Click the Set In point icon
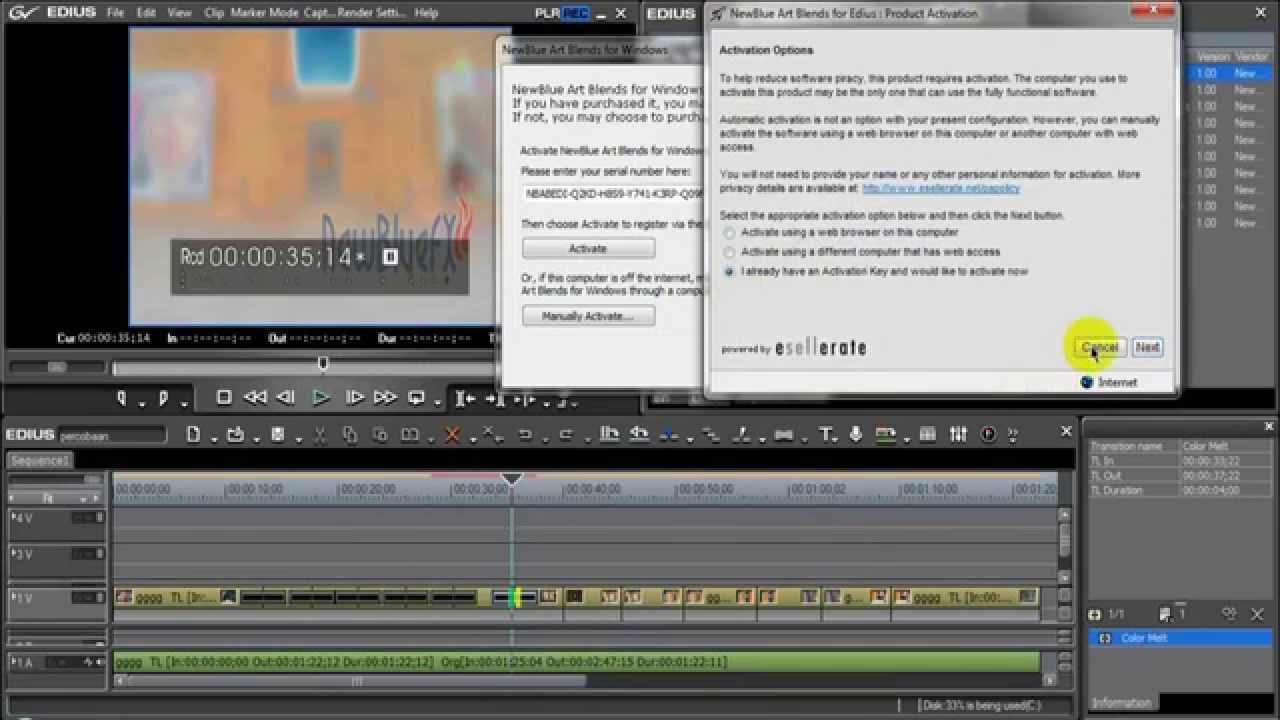This screenshot has width=1280, height=720. point(123,398)
